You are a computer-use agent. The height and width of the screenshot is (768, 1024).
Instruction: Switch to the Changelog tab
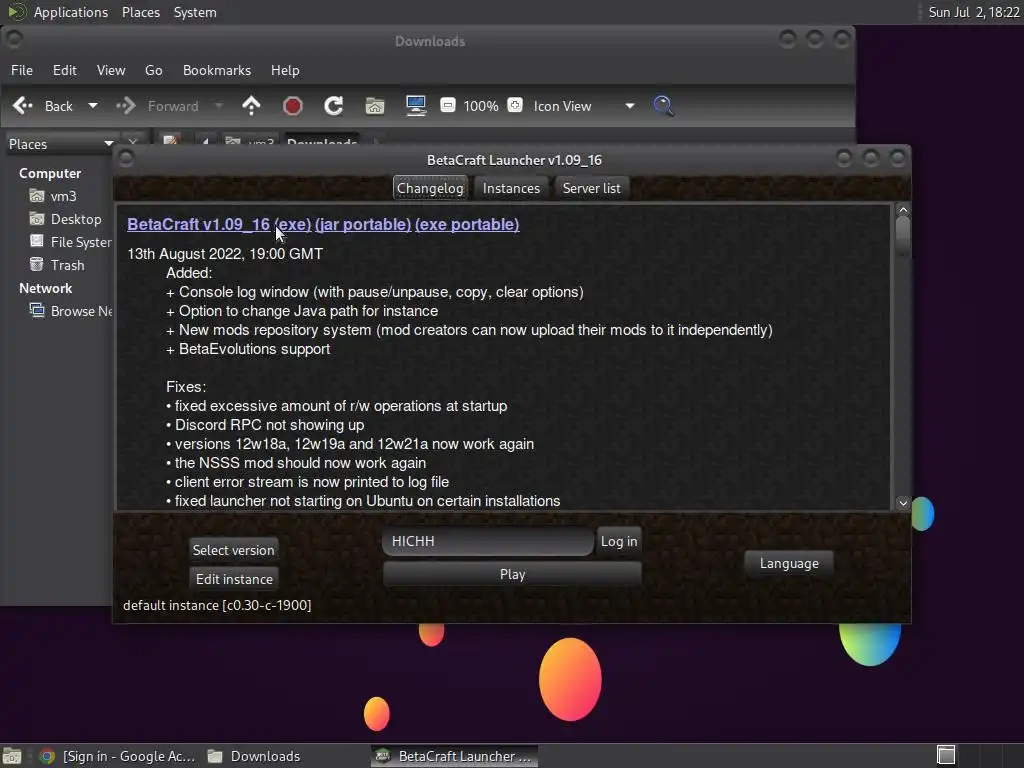click(x=430, y=188)
